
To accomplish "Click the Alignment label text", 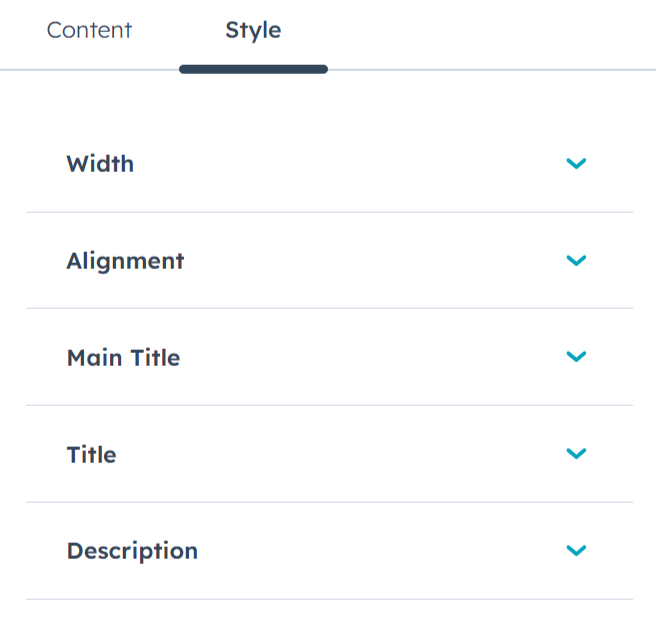I will 125,261.
